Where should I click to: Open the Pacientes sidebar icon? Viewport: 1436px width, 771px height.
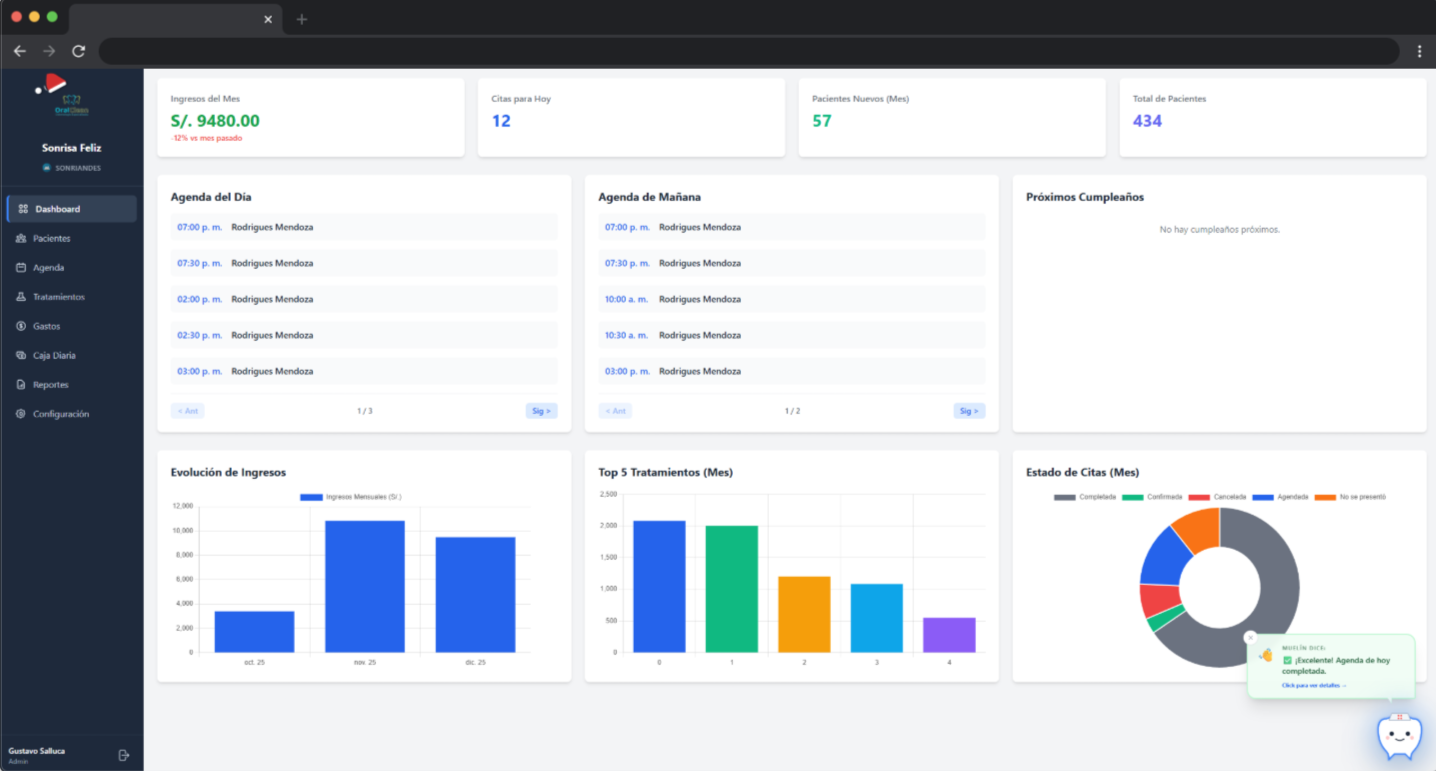21,239
